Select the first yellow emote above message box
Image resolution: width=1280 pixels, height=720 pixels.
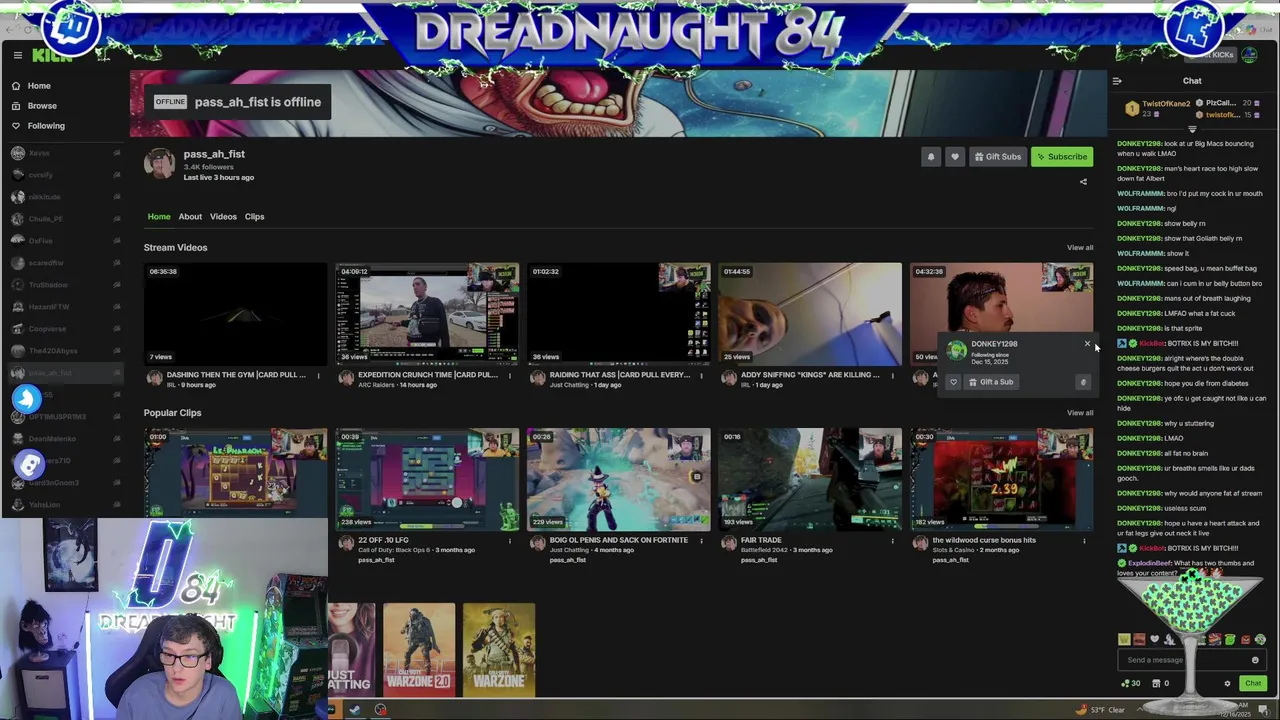[1124, 640]
